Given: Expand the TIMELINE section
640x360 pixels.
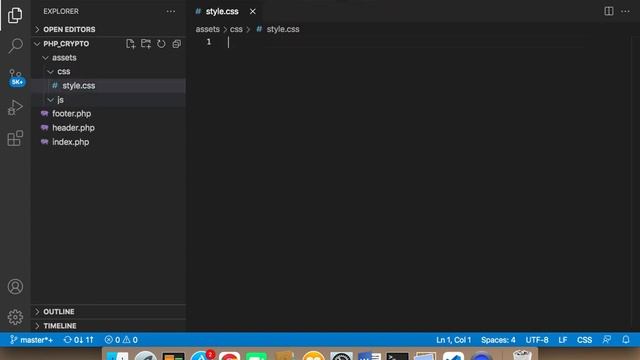Looking at the screenshot, I should (109, 326).
